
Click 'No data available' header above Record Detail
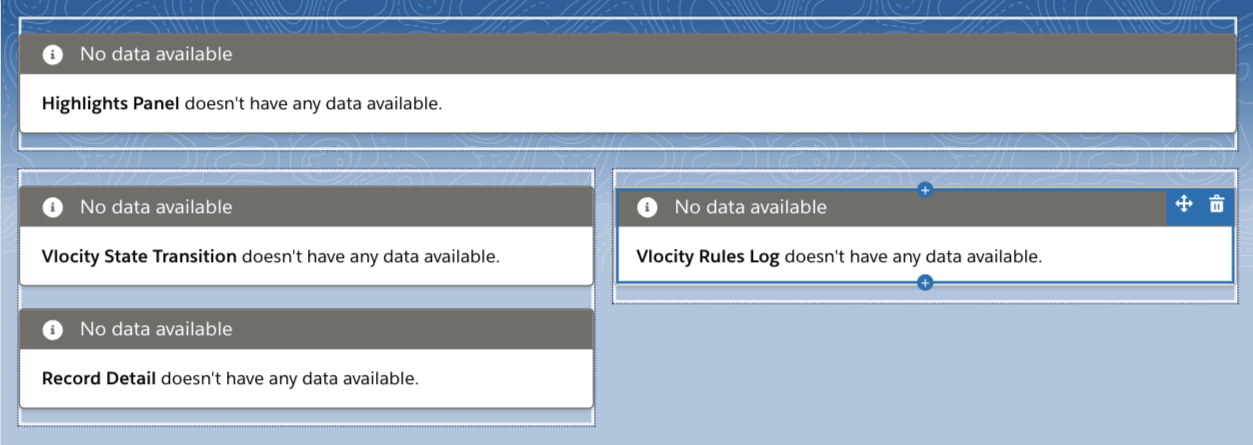[306, 329]
